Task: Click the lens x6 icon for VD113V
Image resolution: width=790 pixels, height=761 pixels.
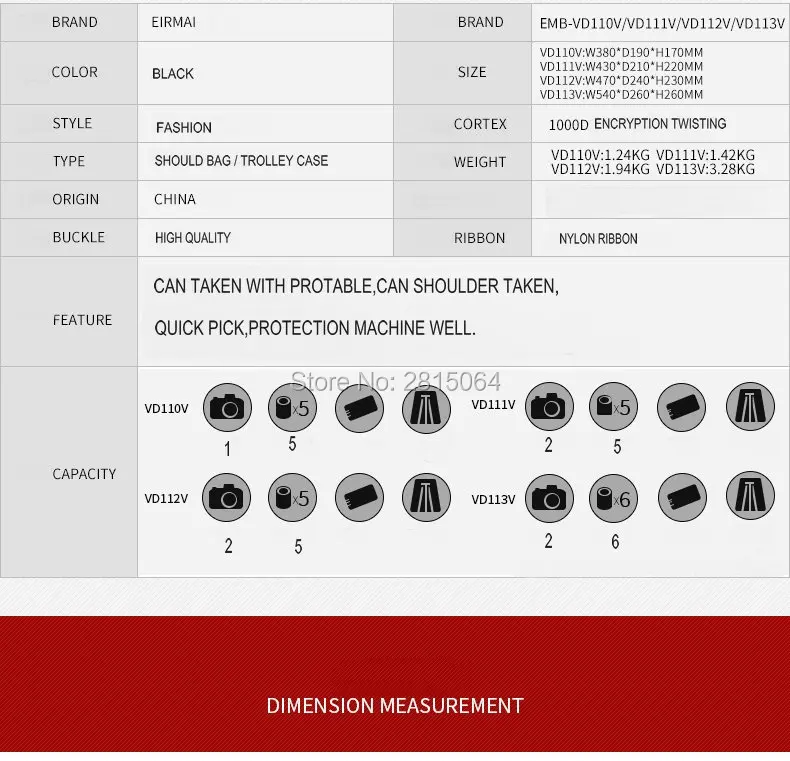Action: pyautogui.click(x=613, y=498)
